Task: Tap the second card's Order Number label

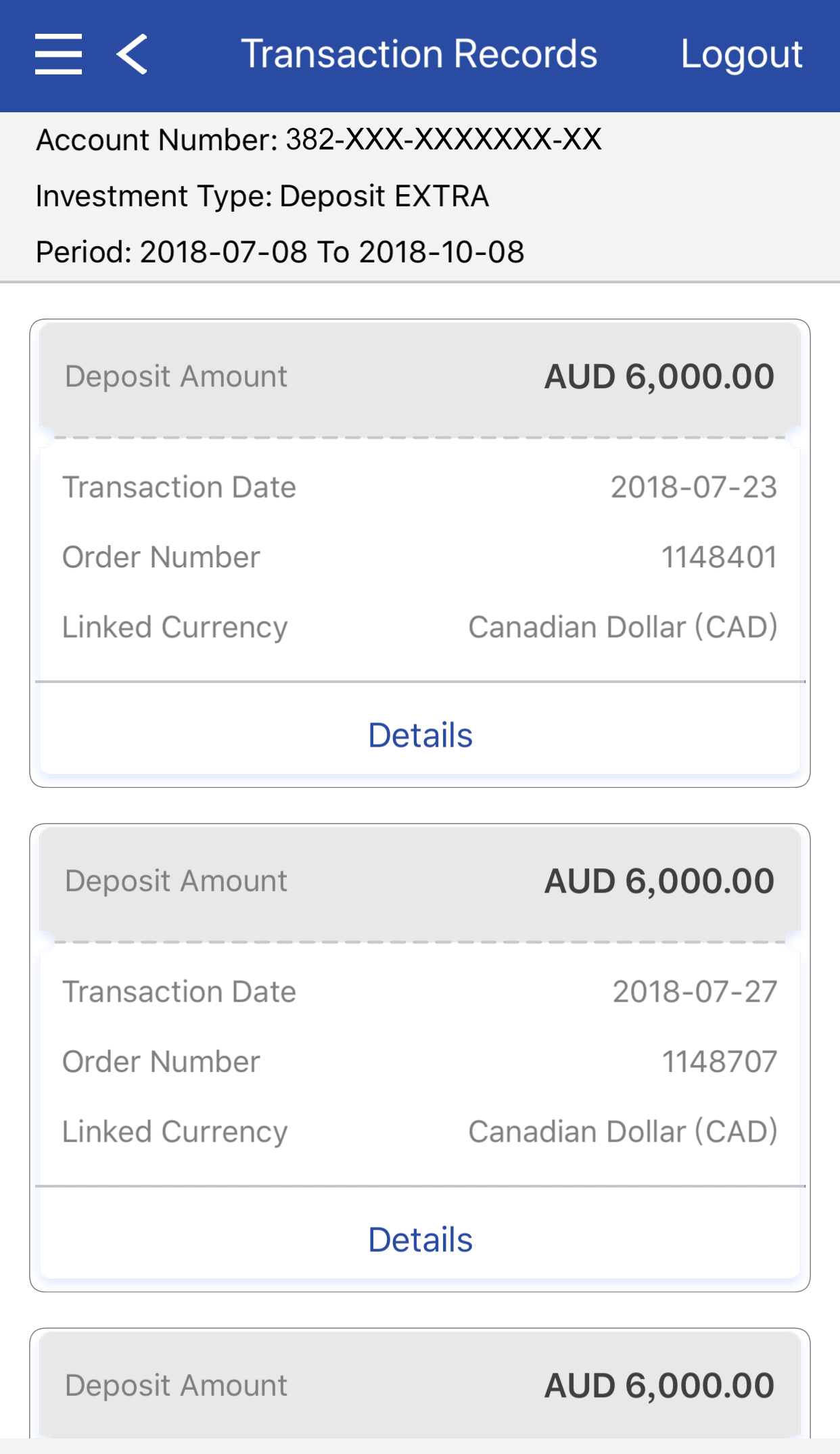Action: pyautogui.click(x=161, y=1062)
